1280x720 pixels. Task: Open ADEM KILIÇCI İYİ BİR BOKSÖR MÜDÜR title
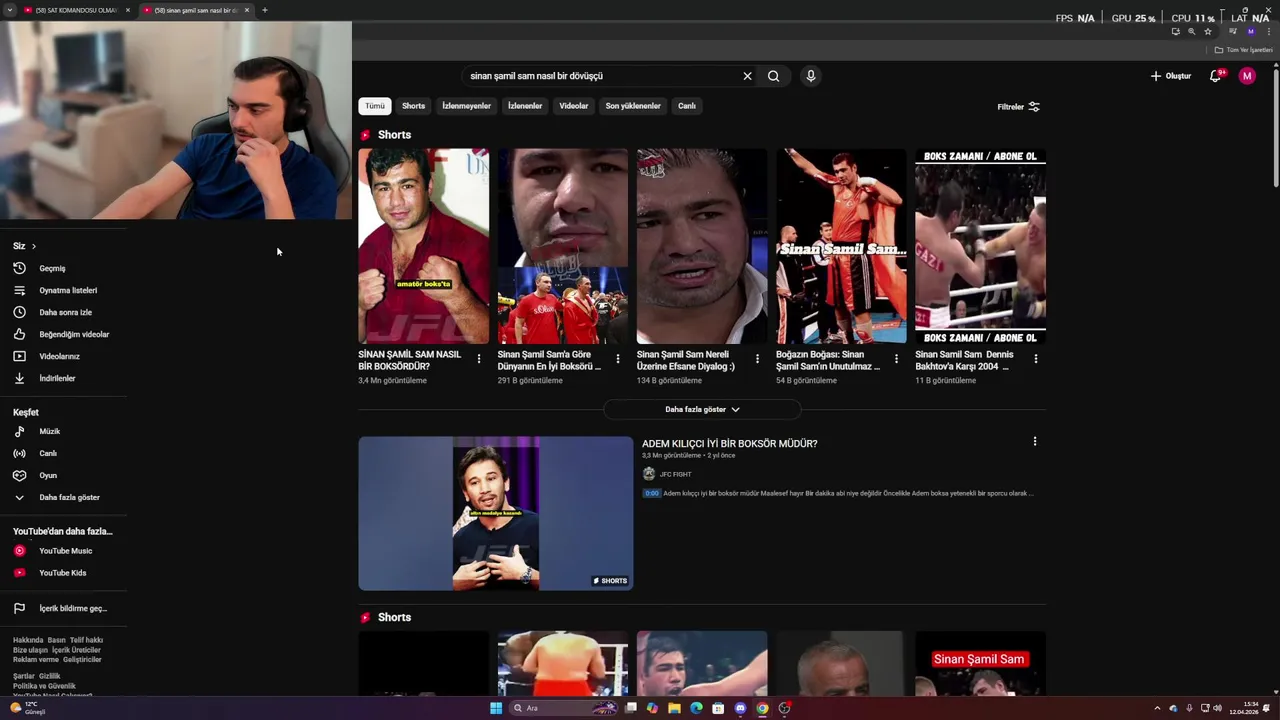point(729,443)
